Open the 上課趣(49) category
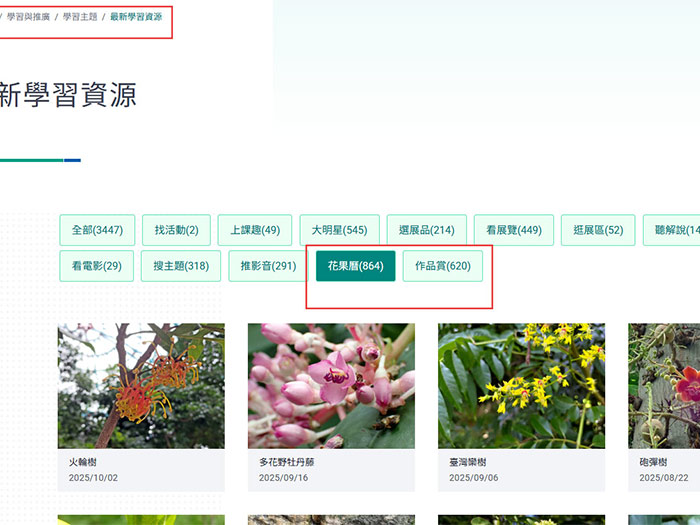Image resolution: width=700 pixels, height=525 pixels. (255, 230)
